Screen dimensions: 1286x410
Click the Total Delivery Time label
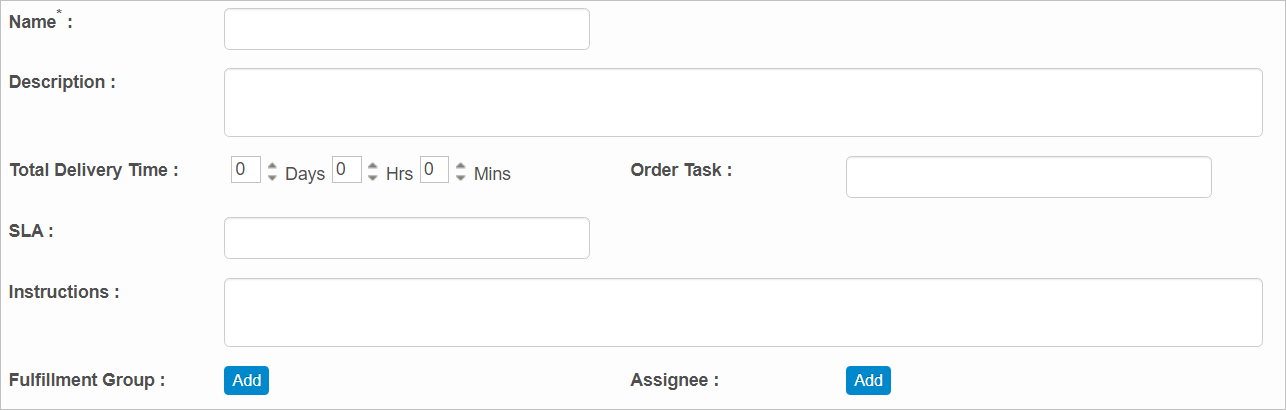[94, 170]
